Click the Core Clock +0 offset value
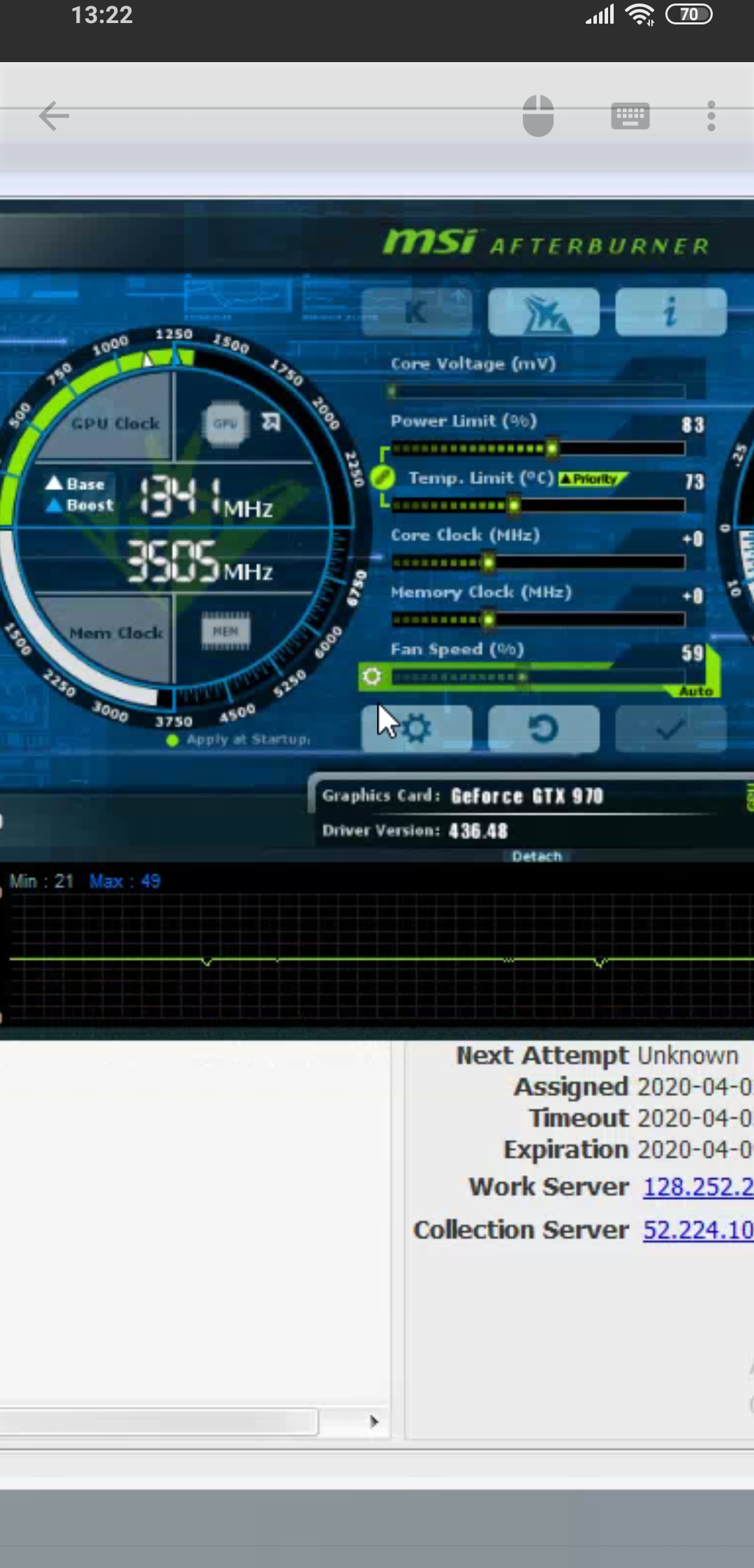Screen dimensions: 754x1568 693,538
